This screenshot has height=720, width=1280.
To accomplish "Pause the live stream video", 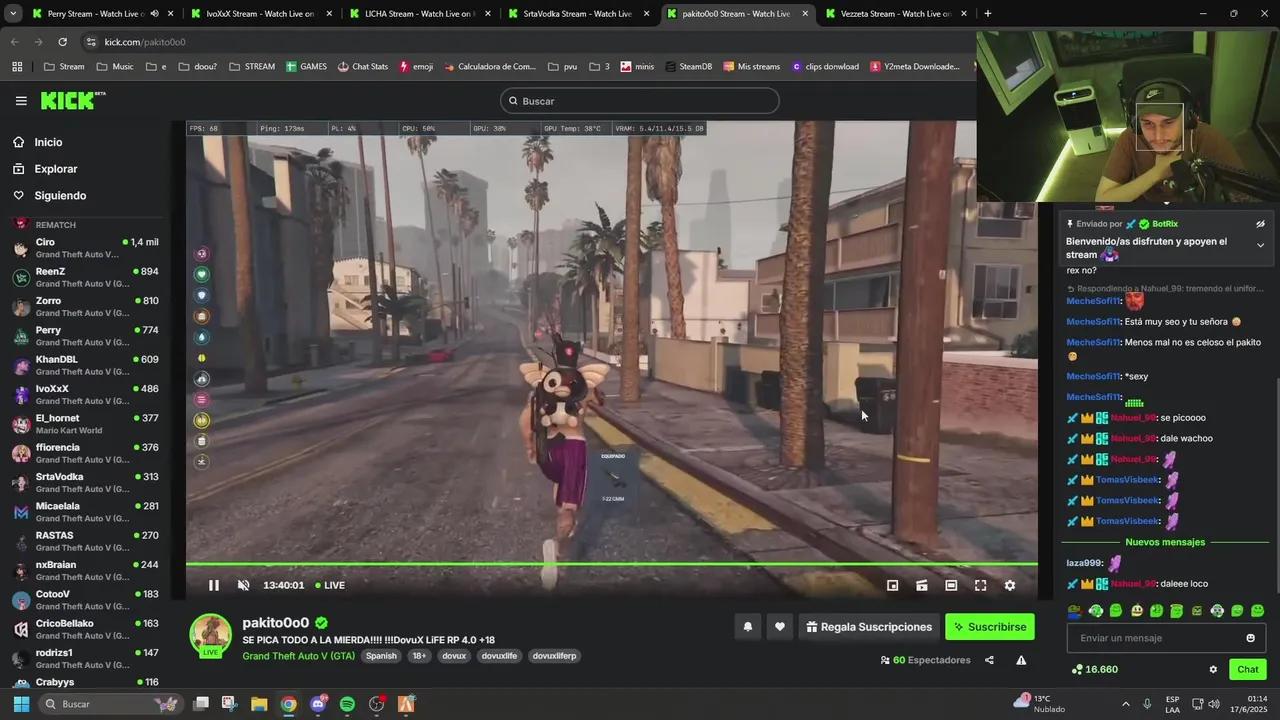I will click(213, 586).
